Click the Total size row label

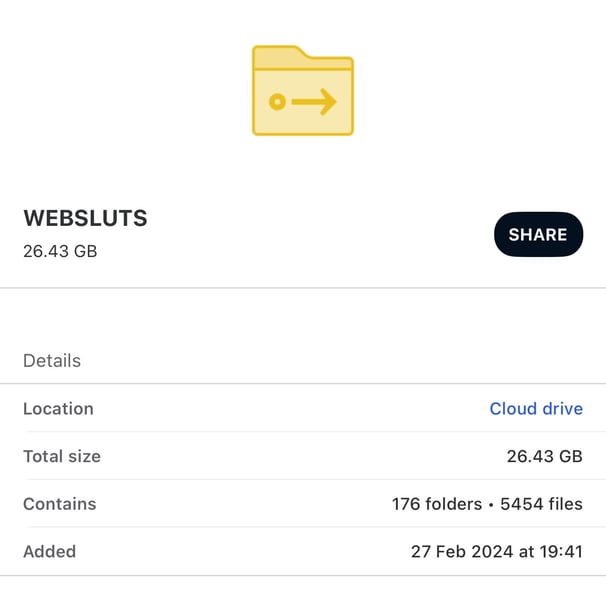click(62, 456)
